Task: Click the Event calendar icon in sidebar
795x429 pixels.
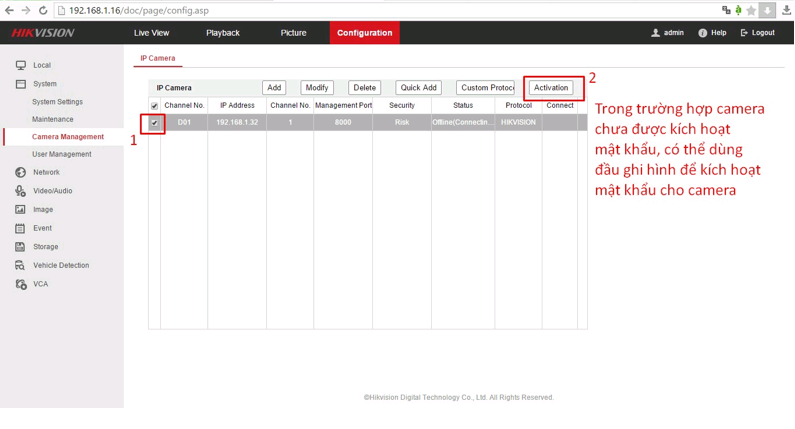Action: (20, 228)
